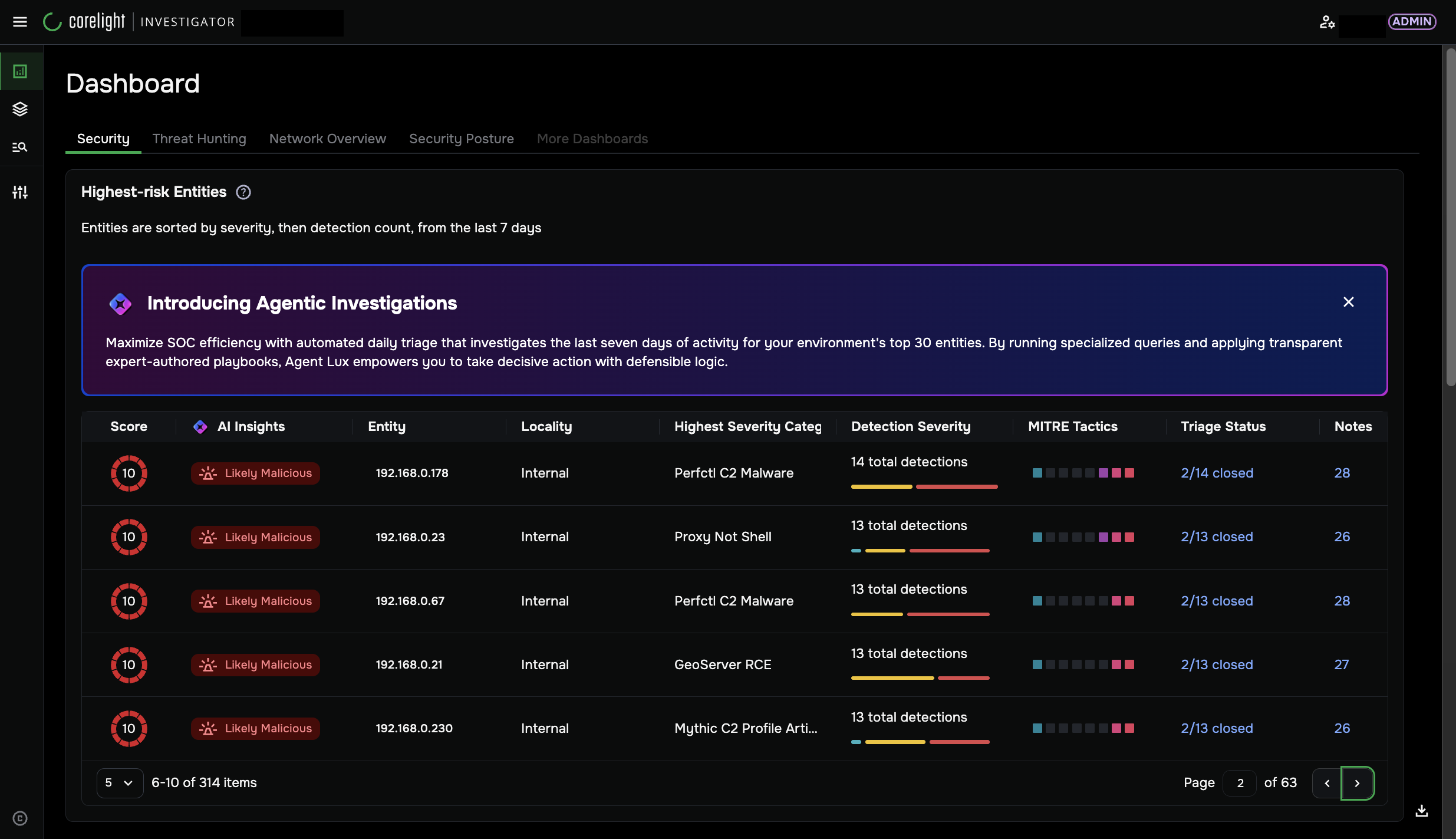Open Likely Malicious insight for 192.168.0.230
The width and height of the screenshot is (1456, 839).
(255, 729)
